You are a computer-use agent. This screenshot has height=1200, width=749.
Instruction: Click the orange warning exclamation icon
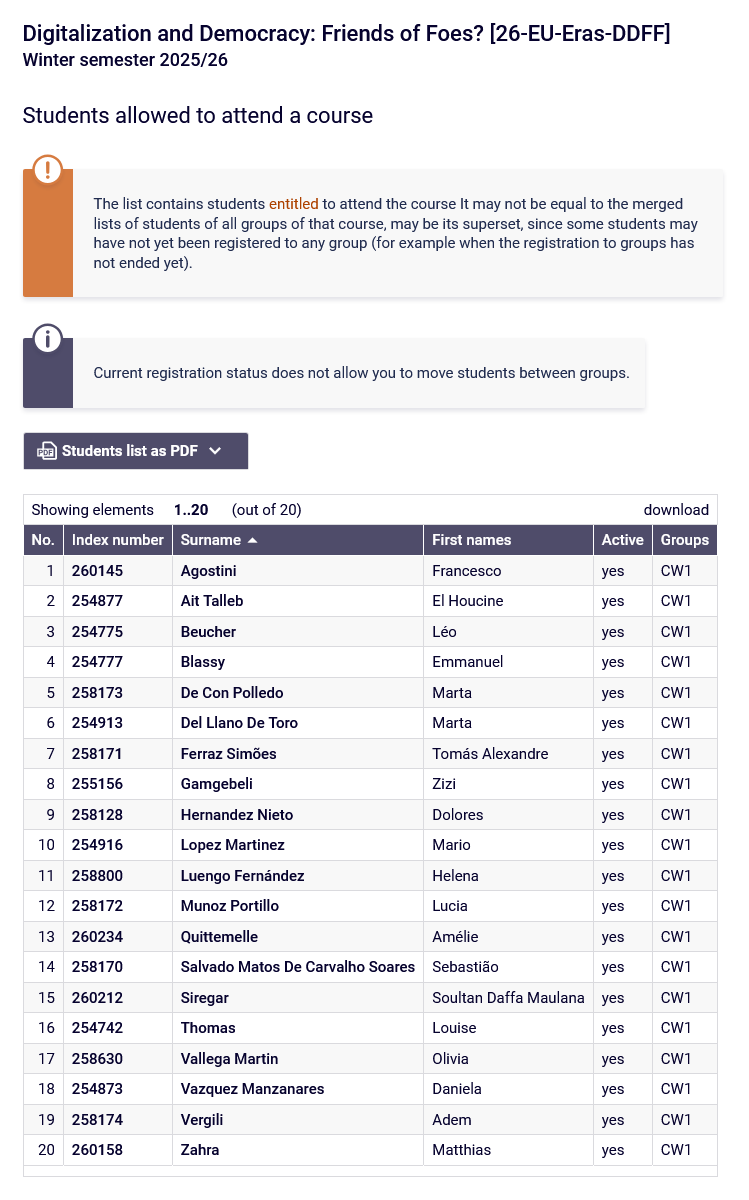click(x=48, y=170)
